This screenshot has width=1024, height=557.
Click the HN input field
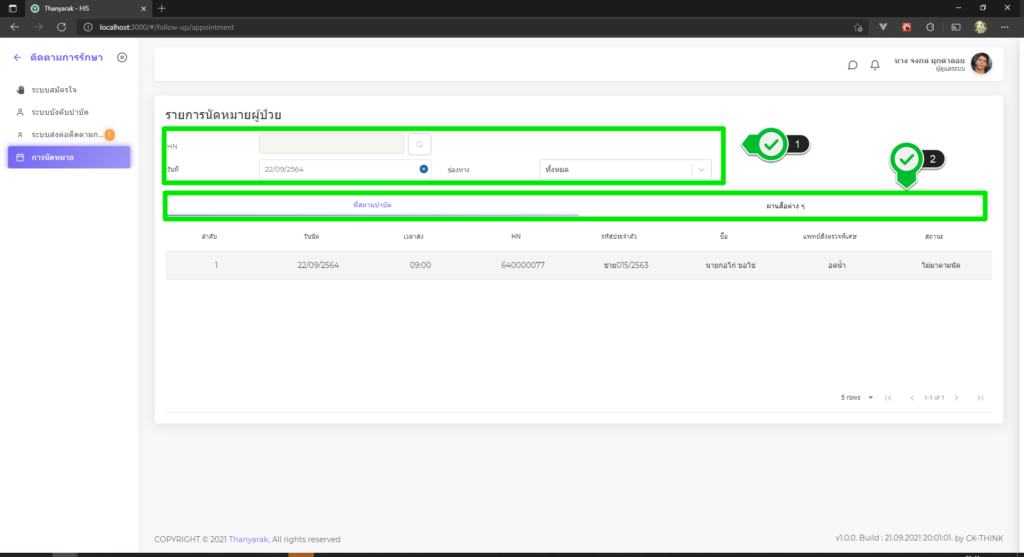pos(331,145)
